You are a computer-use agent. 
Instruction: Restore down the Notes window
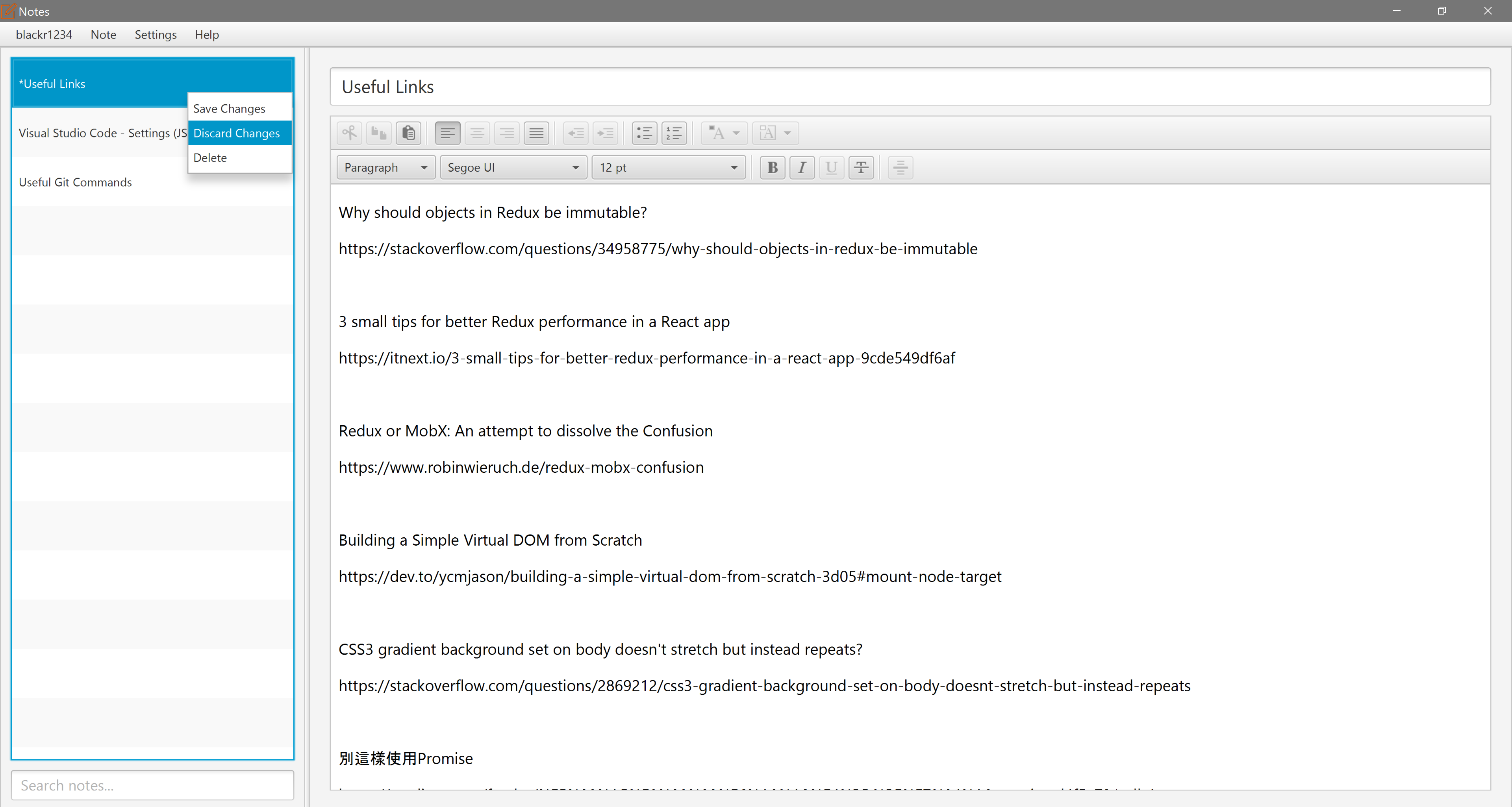(x=1442, y=11)
